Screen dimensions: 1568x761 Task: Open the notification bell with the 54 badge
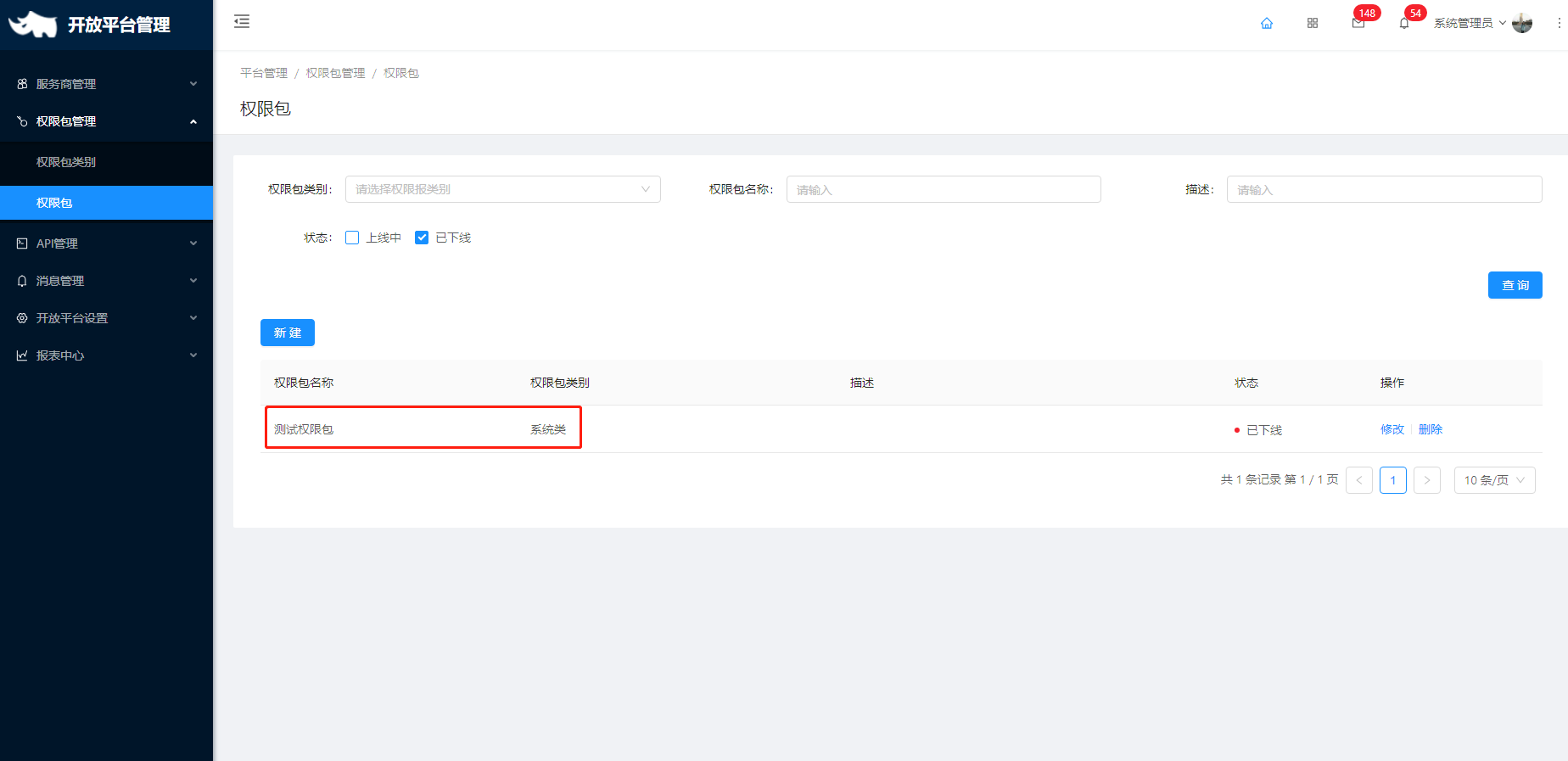1404,23
